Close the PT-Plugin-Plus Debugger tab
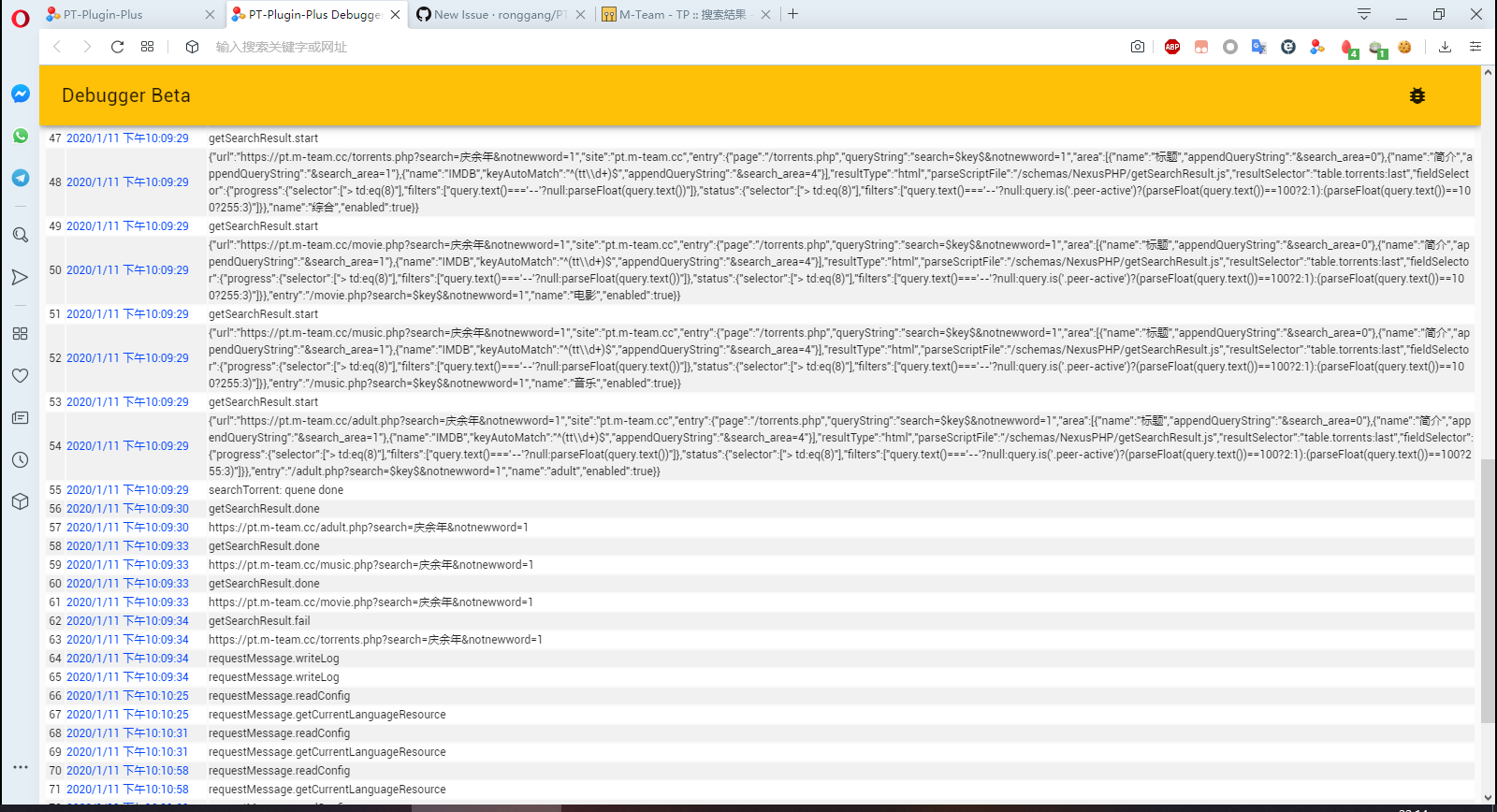Screen dimensions: 1497x812 pyautogui.click(x=395, y=15)
